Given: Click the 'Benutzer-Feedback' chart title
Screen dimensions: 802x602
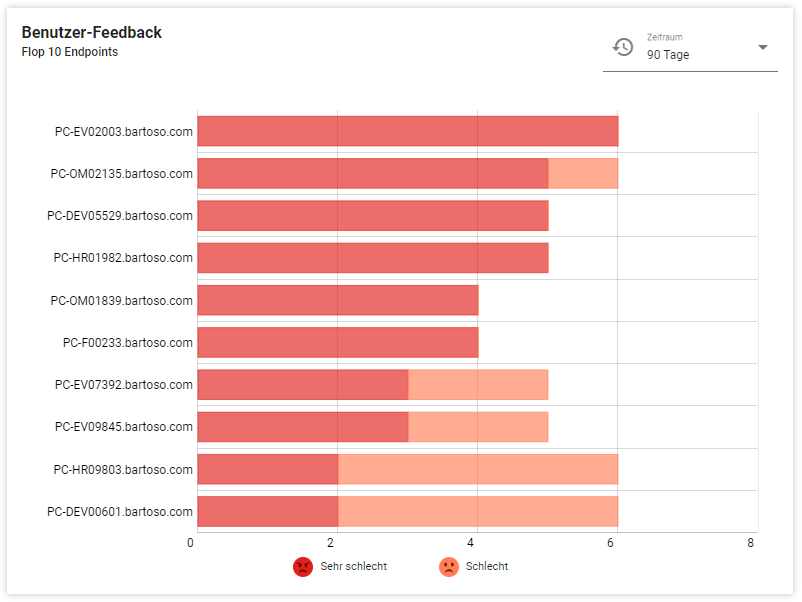Looking at the screenshot, I should [x=92, y=33].
